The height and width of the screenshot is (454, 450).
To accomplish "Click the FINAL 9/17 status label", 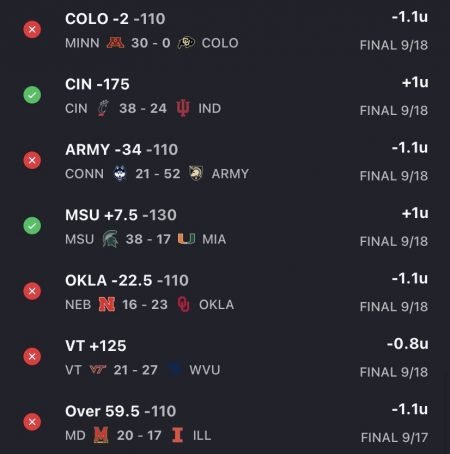I will coord(394,437).
